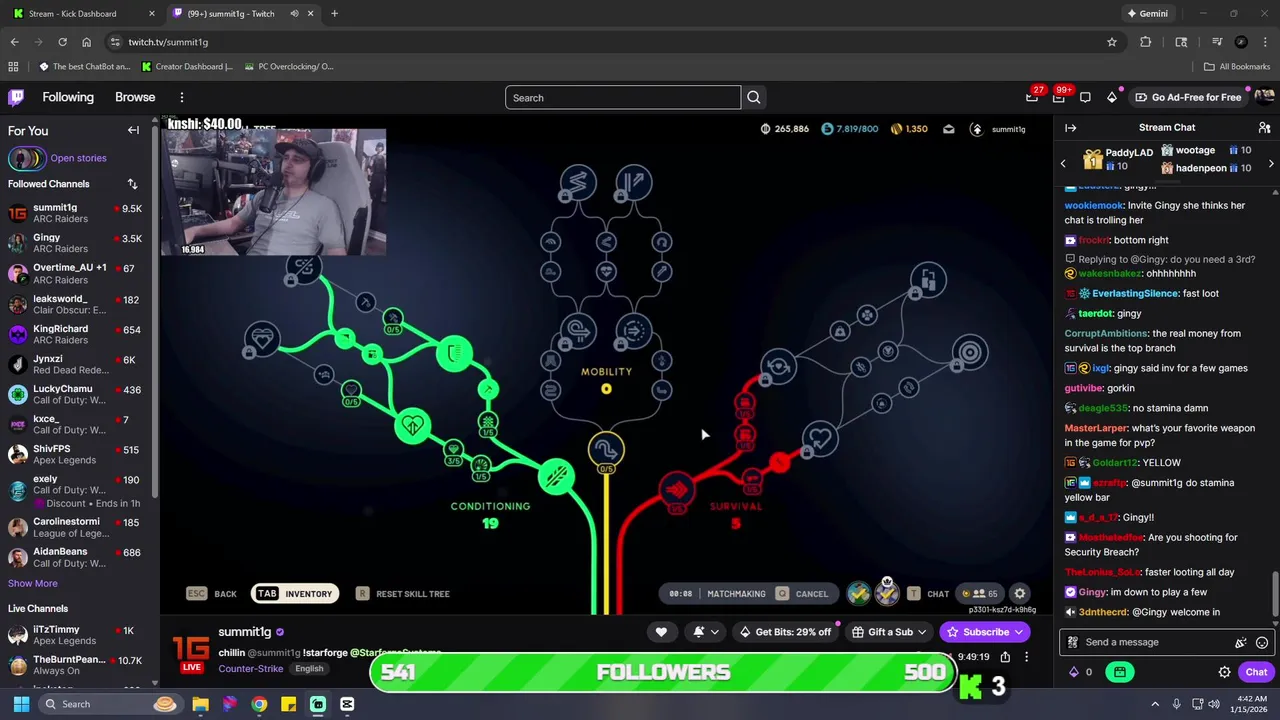Open stories link

78,158
